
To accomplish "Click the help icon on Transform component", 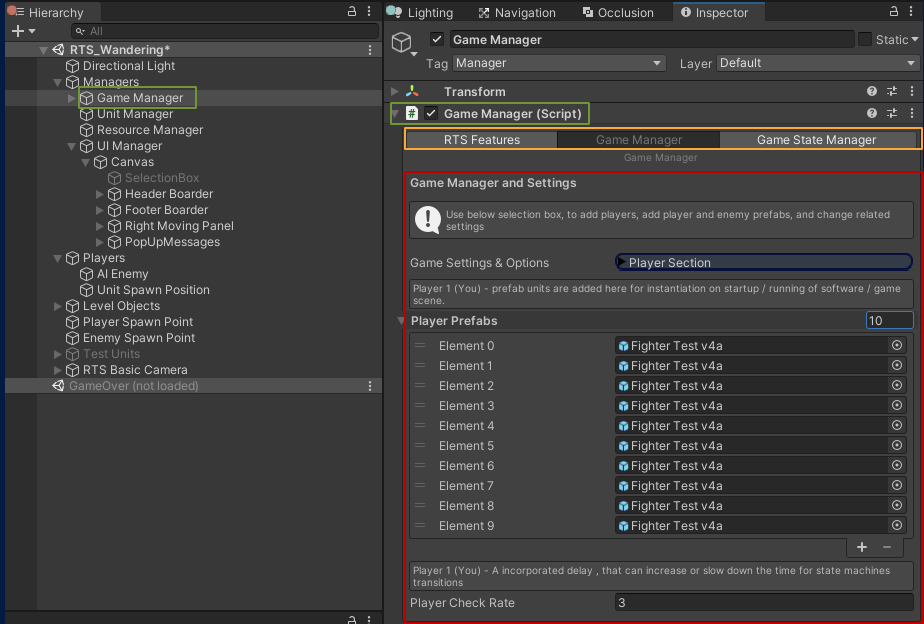I will (x=871, y=90).
